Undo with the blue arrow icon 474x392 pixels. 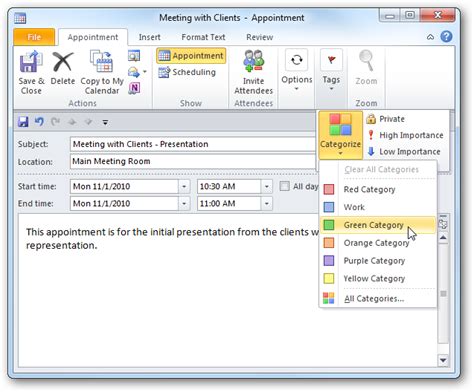pyautogui.click(x=39, y=122)
